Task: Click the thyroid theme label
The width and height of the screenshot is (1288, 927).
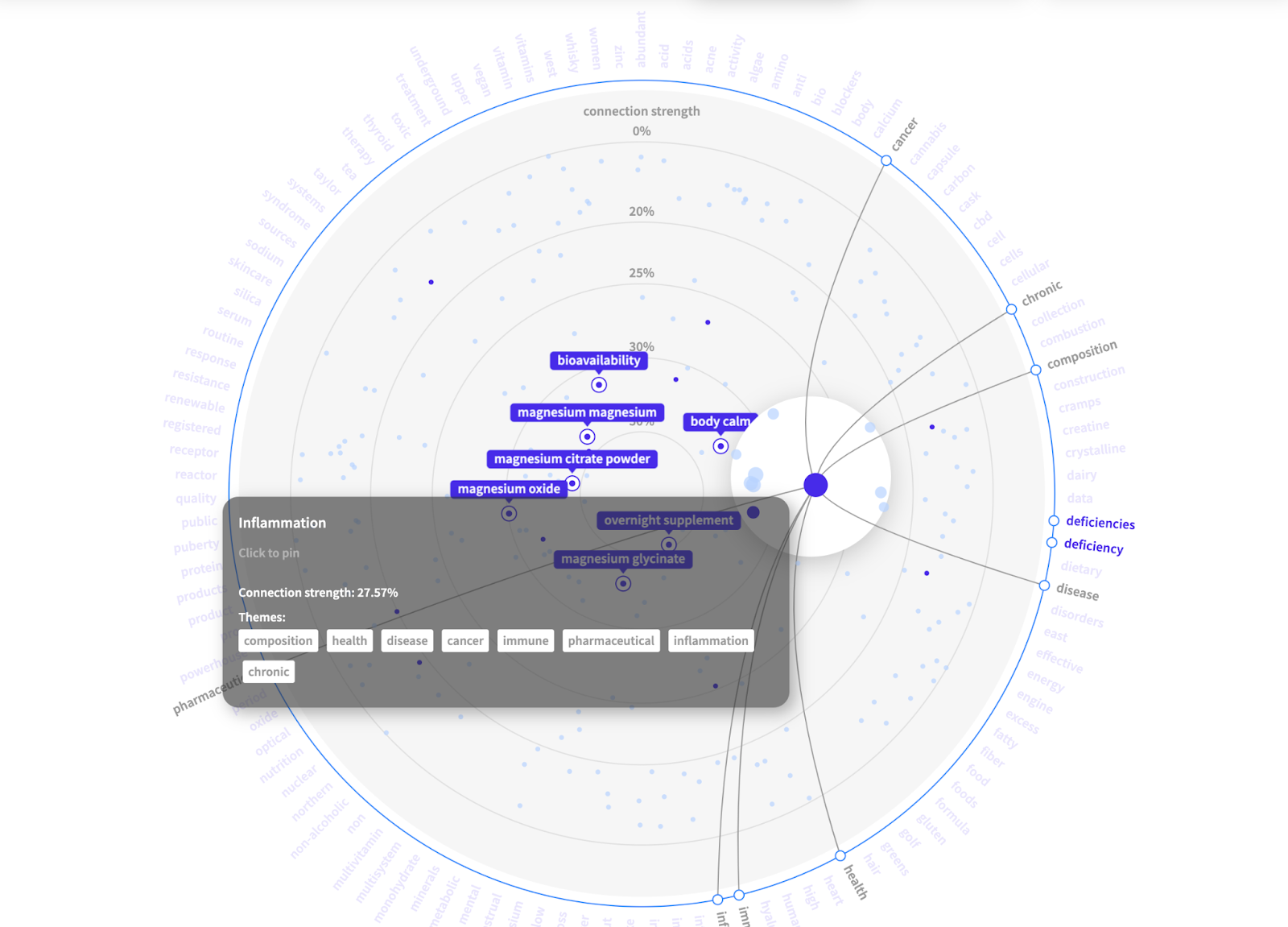Action: coord(378,133)
